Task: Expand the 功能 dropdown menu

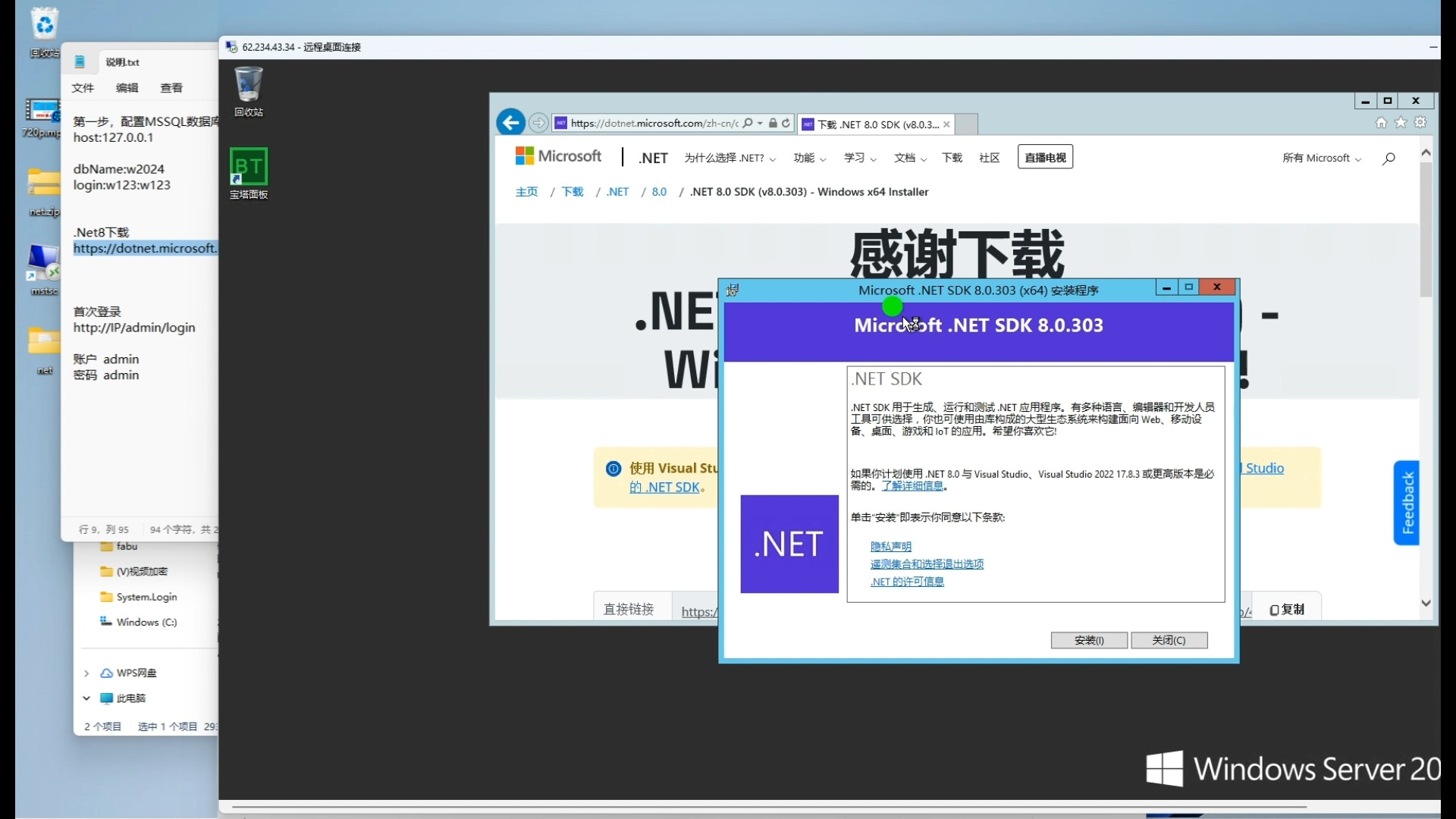Action: coord(810,158)
